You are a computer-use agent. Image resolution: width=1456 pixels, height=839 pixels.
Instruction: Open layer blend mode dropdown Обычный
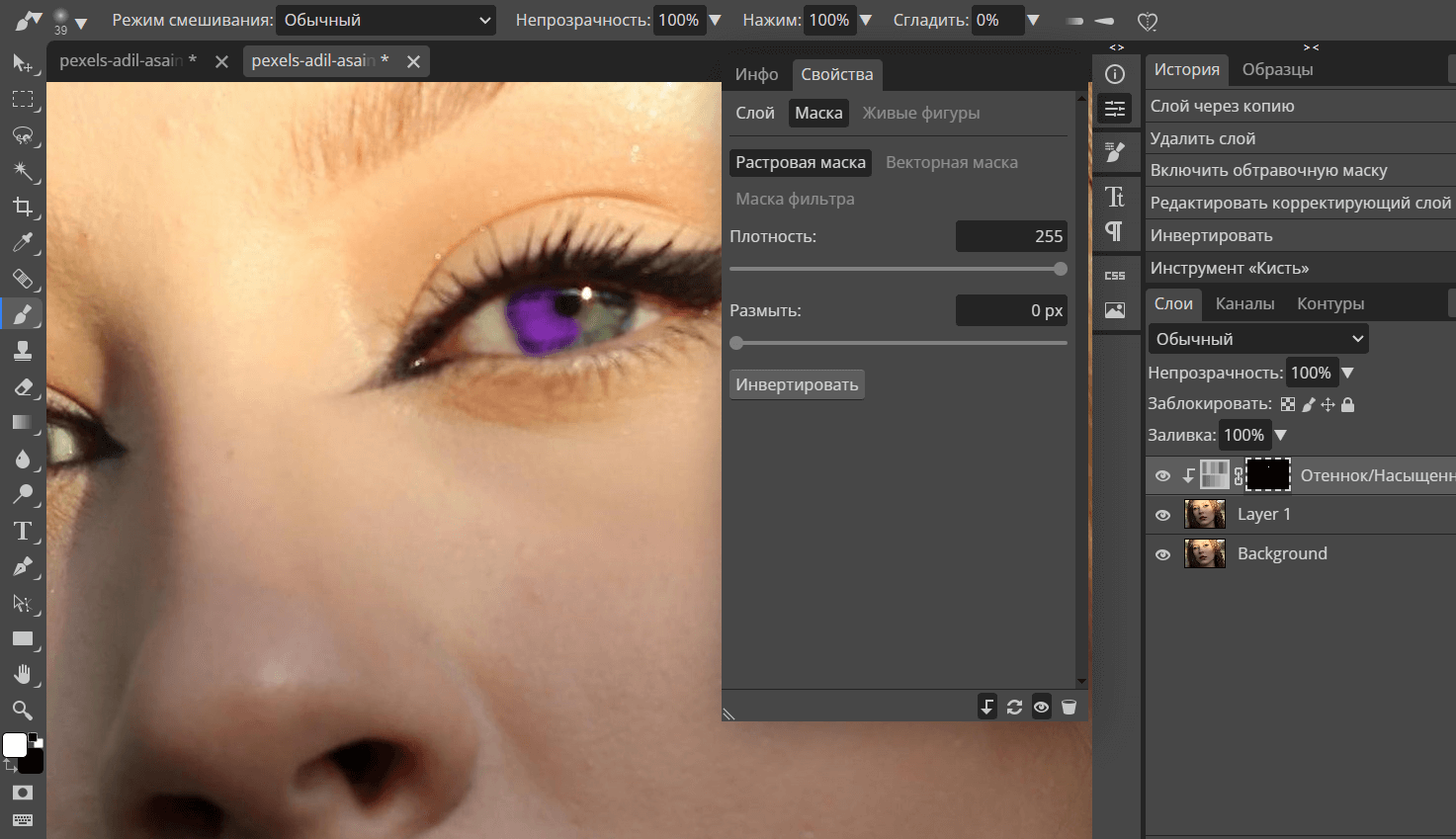tap(1258, 339)
